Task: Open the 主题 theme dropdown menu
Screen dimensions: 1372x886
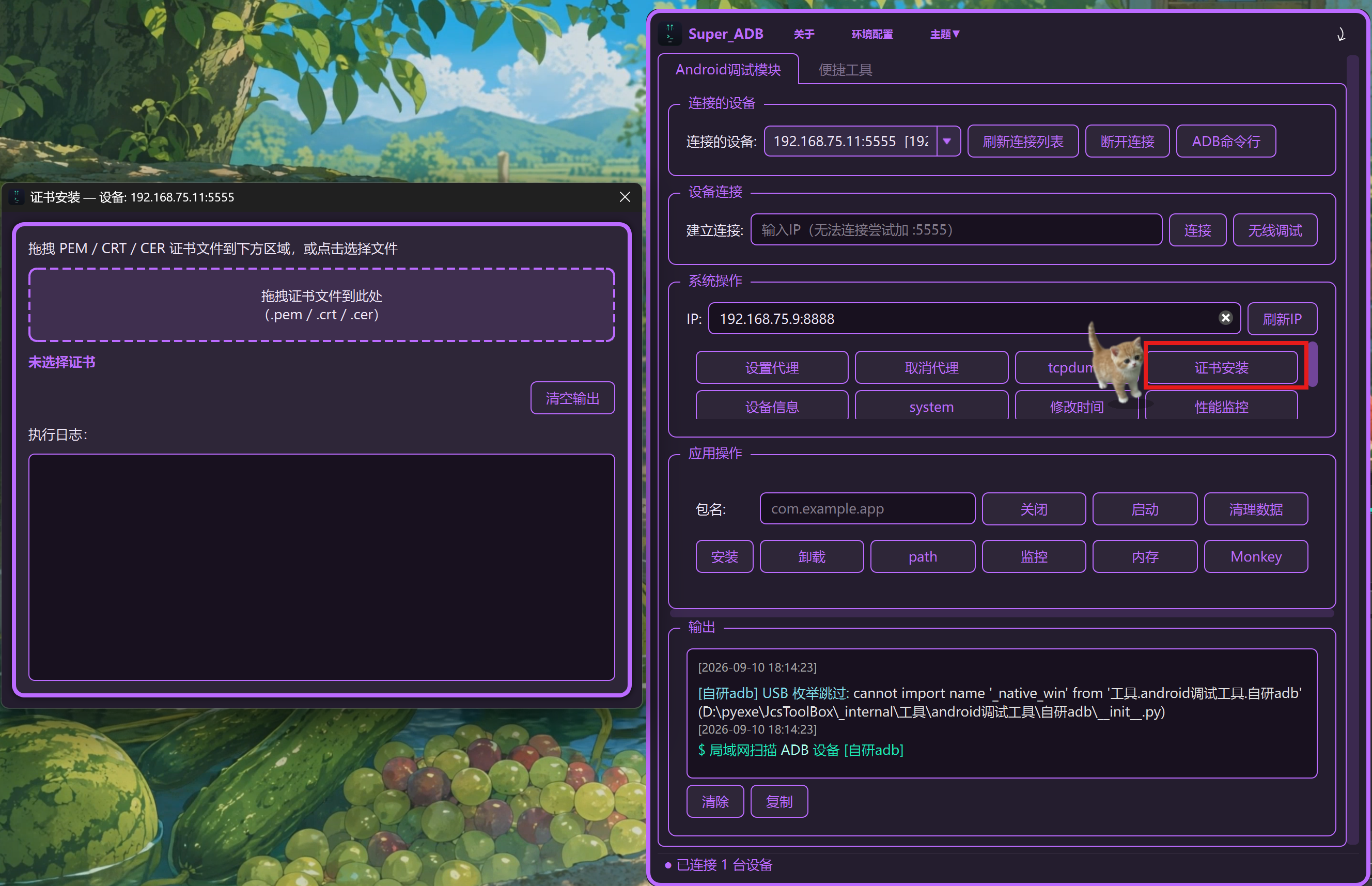Action: [945, 35]
